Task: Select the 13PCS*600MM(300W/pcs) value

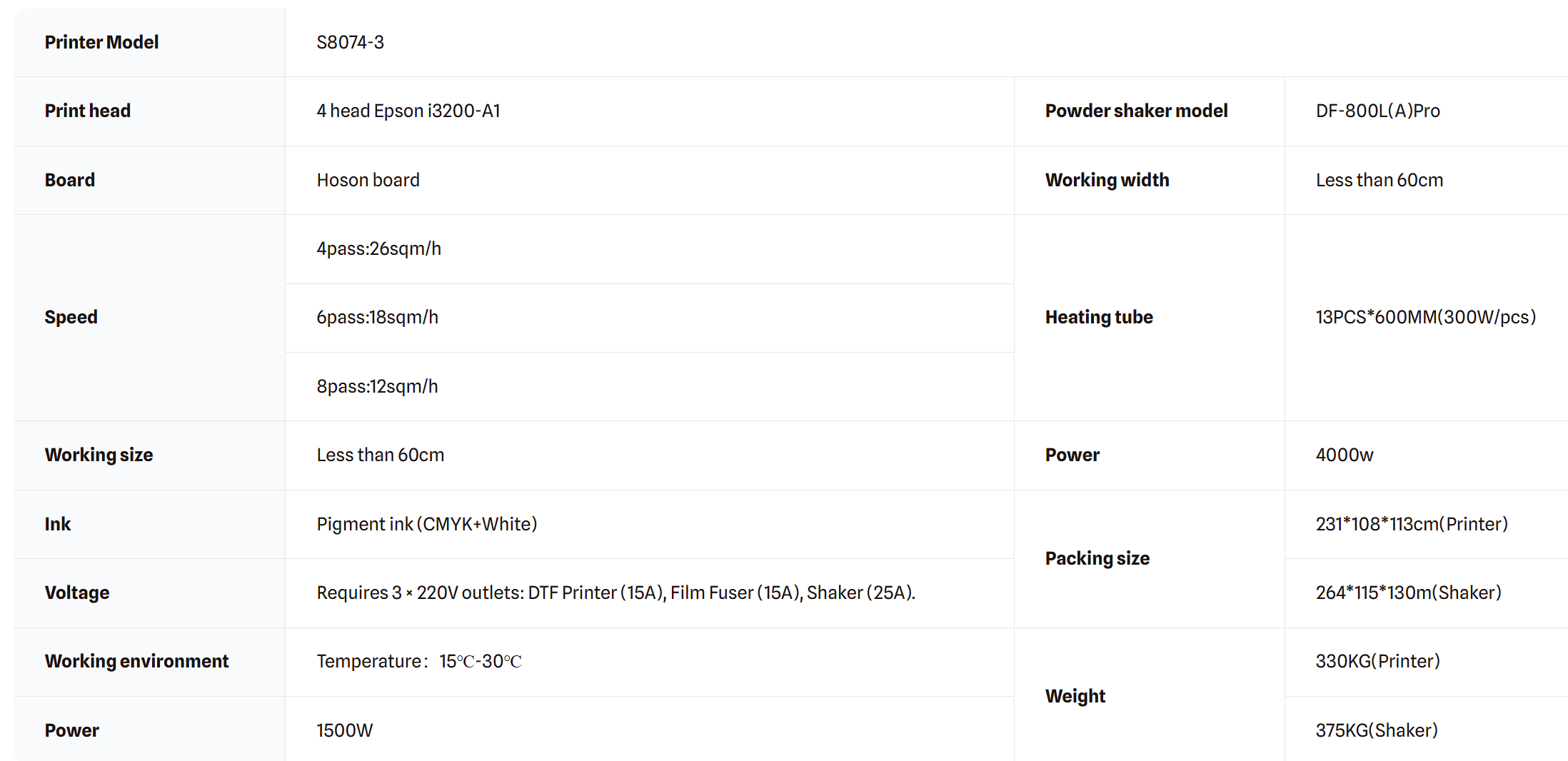Action: click(x=1425, y=317)
